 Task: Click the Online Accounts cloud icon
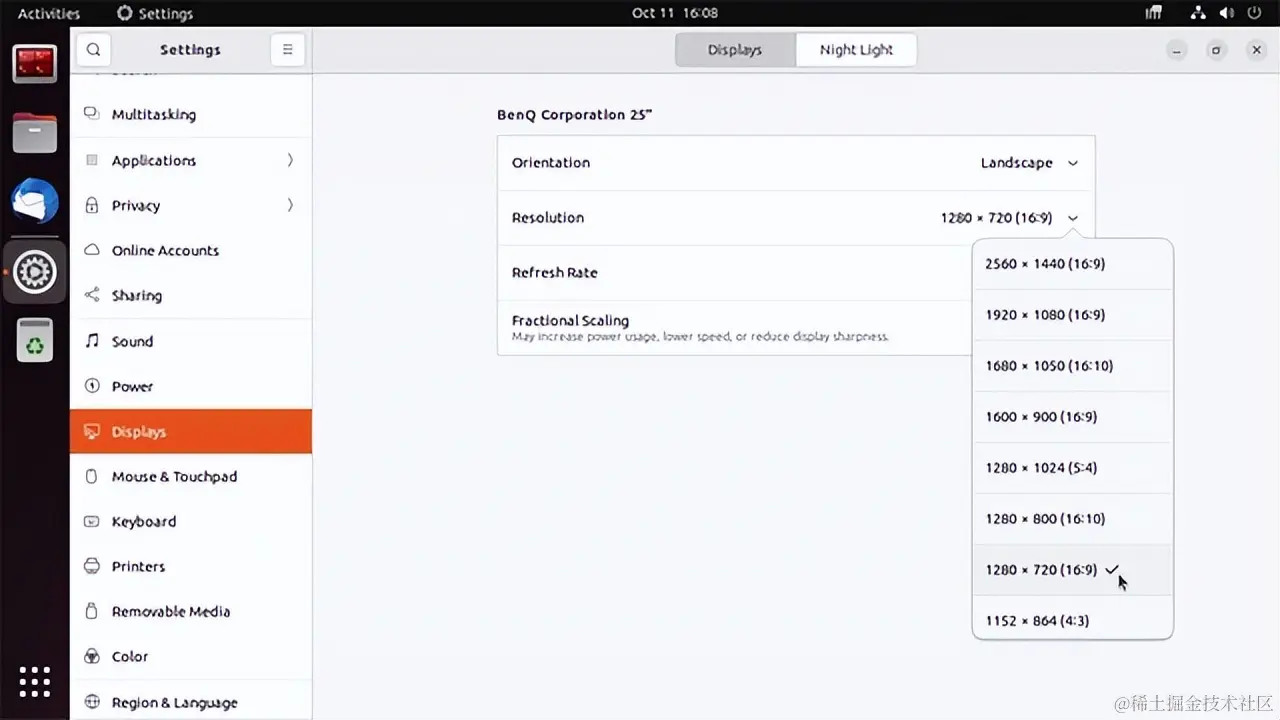click(x=92, y=250)
